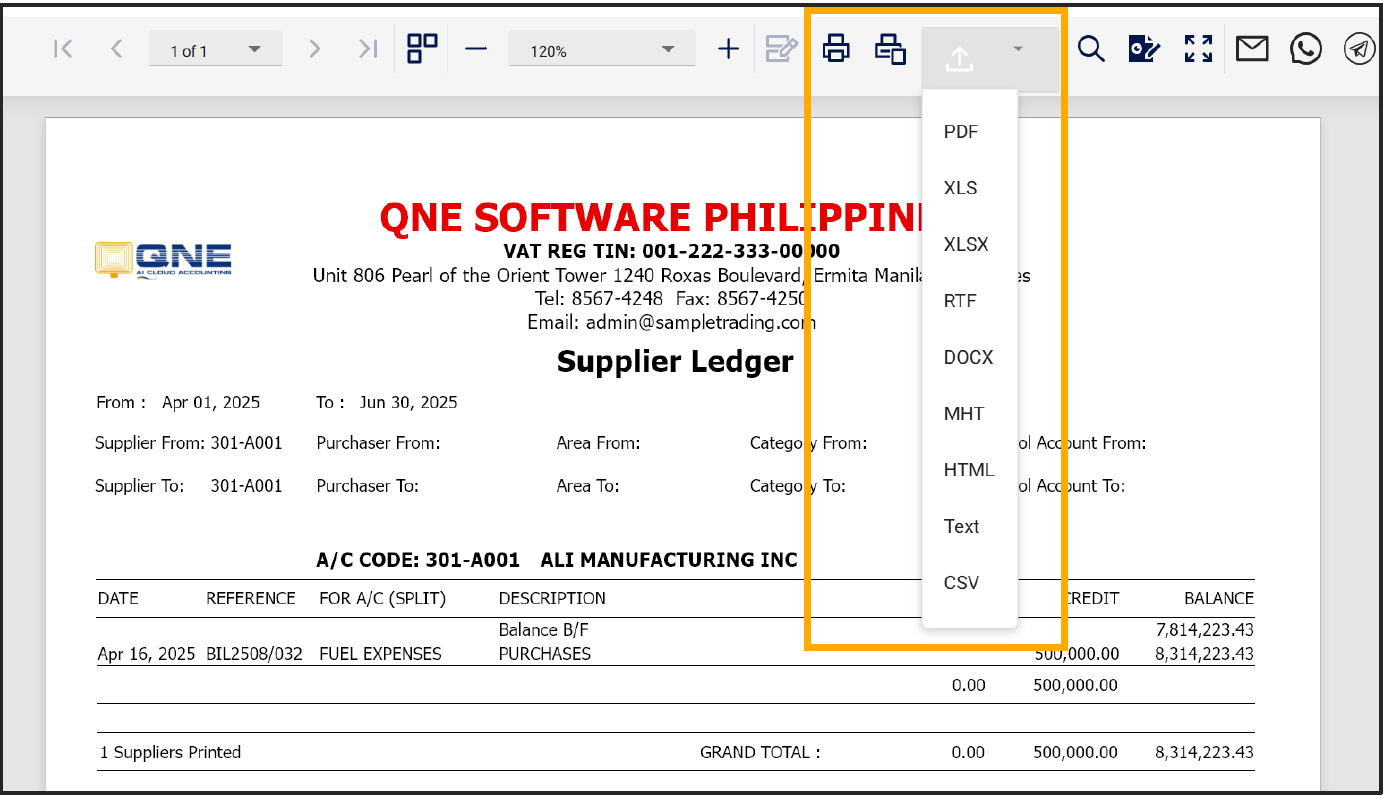Click the edit fields pencil icon
This screenshot has height=796, width=1384.
click(x=781, y=48)
